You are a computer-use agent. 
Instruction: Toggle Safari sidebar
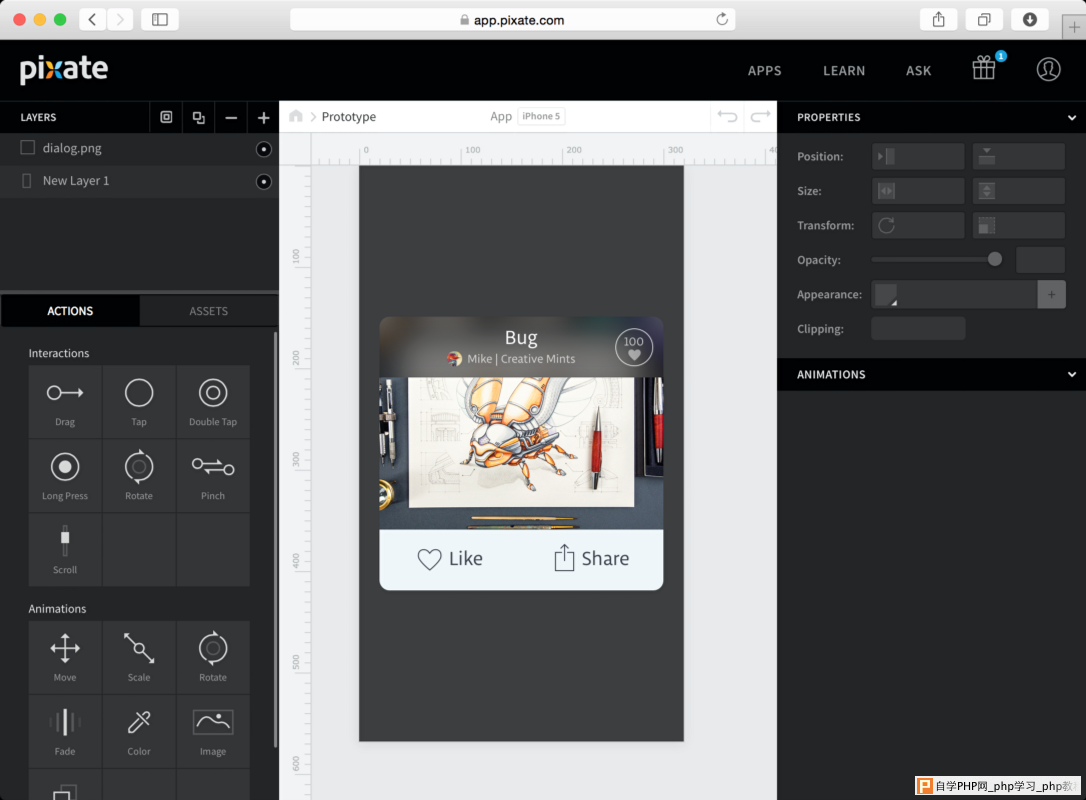pyautogui.click(x=160, y=19)
